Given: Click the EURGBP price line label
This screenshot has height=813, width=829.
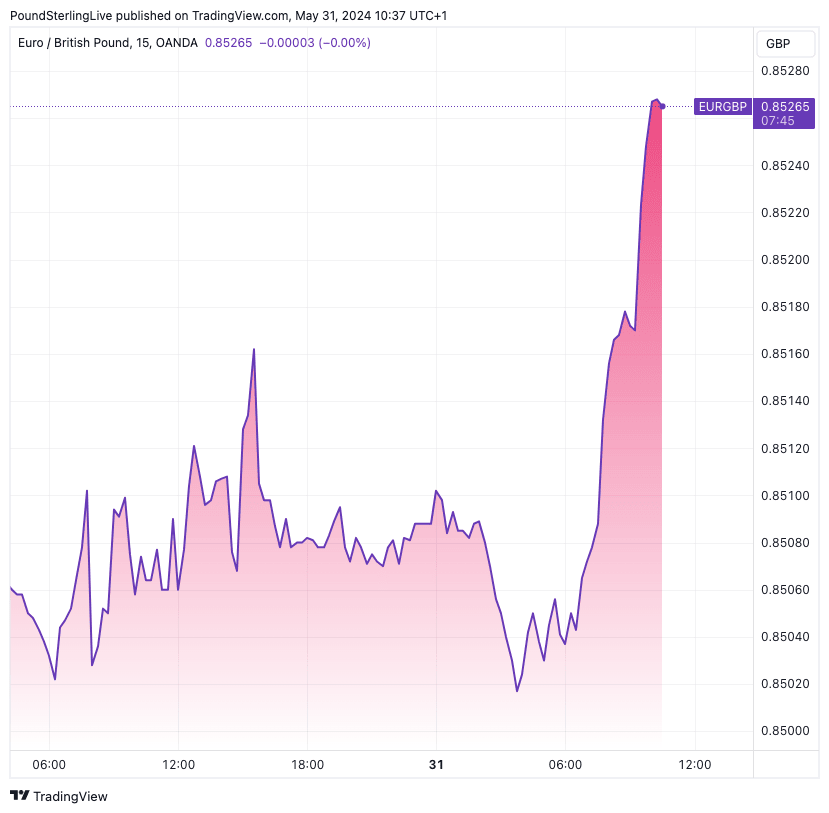Looking at the screenshot, I should pyautogui.click(x=724, y=106).
